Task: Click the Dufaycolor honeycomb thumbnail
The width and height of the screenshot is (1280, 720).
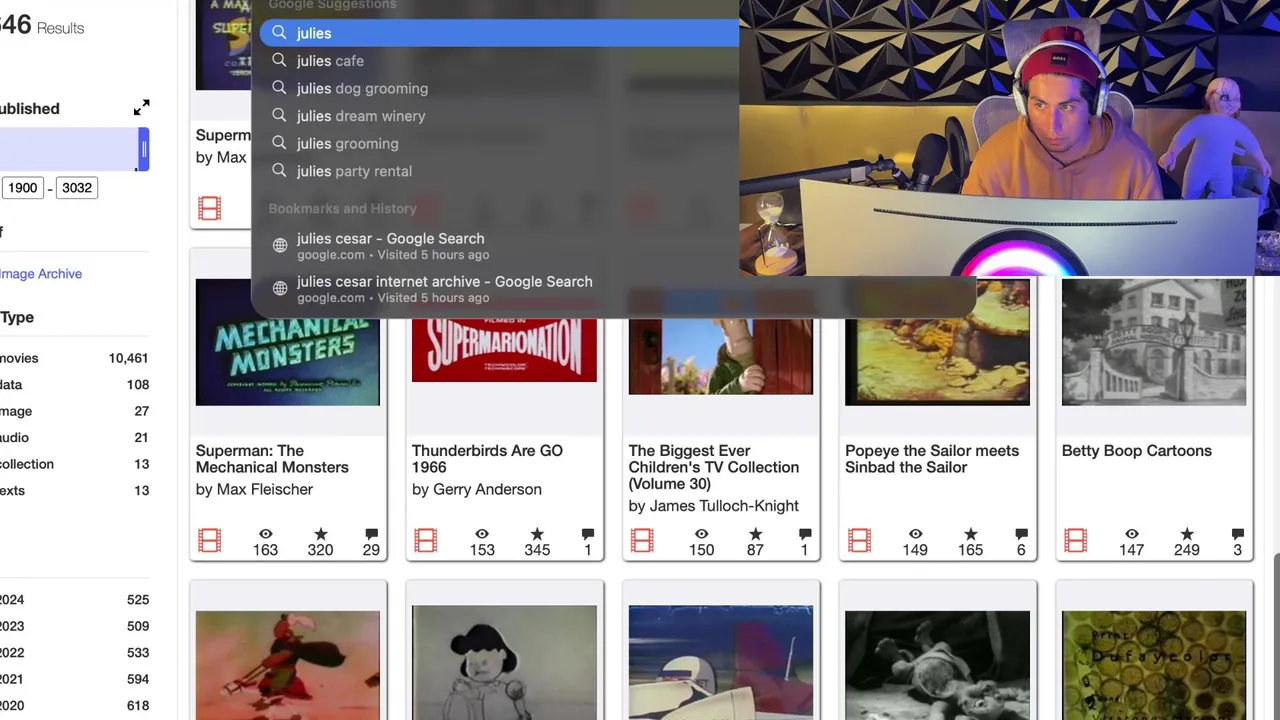Action: coord(1154,665)
